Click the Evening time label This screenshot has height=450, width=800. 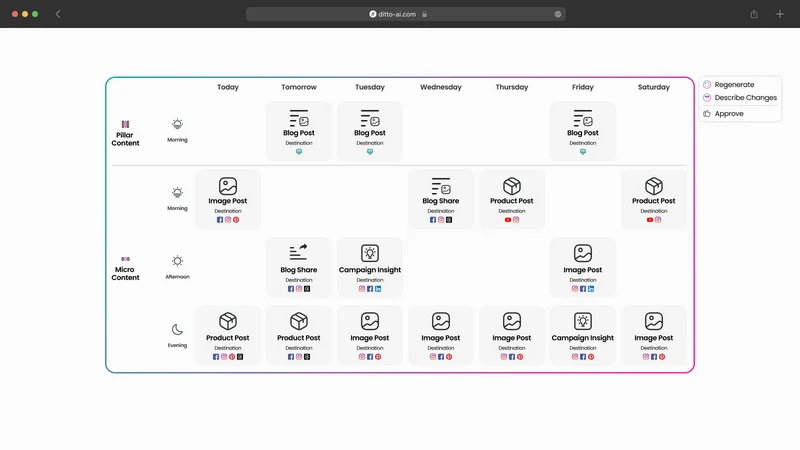click(x=177, y=345)
